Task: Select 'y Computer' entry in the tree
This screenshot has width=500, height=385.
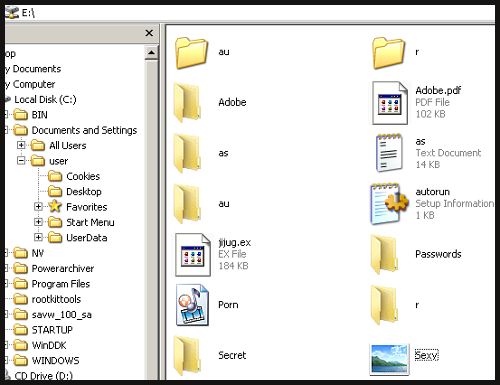Action: 30,84
